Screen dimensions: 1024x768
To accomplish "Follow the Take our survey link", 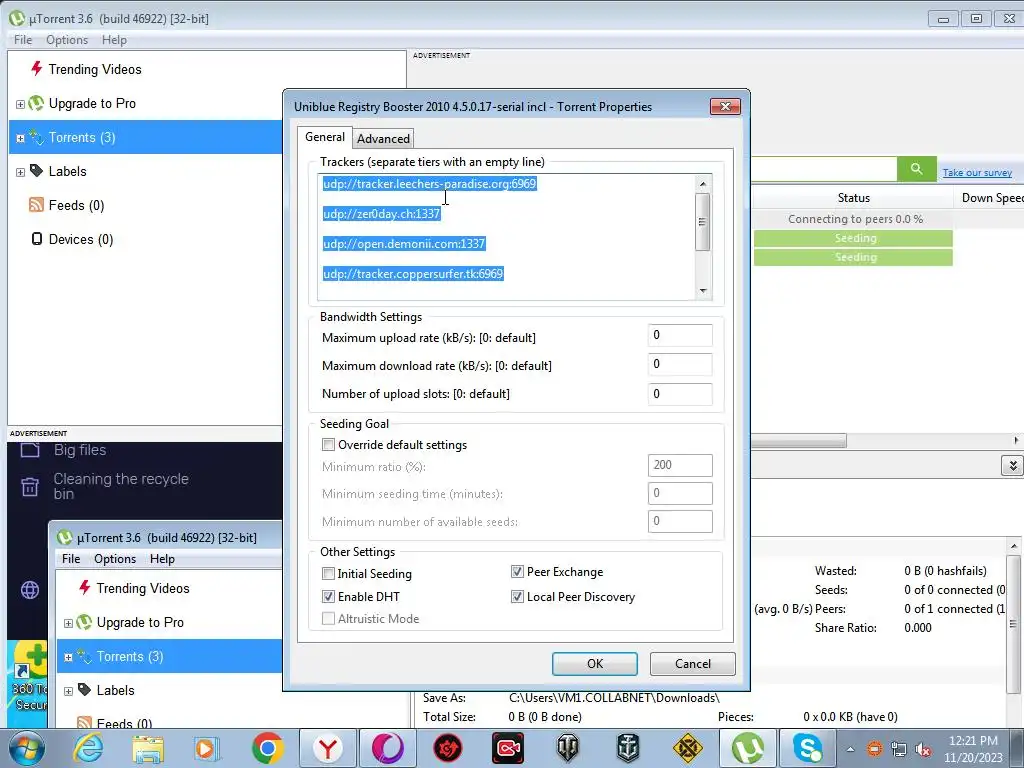I will coord(977,172).
